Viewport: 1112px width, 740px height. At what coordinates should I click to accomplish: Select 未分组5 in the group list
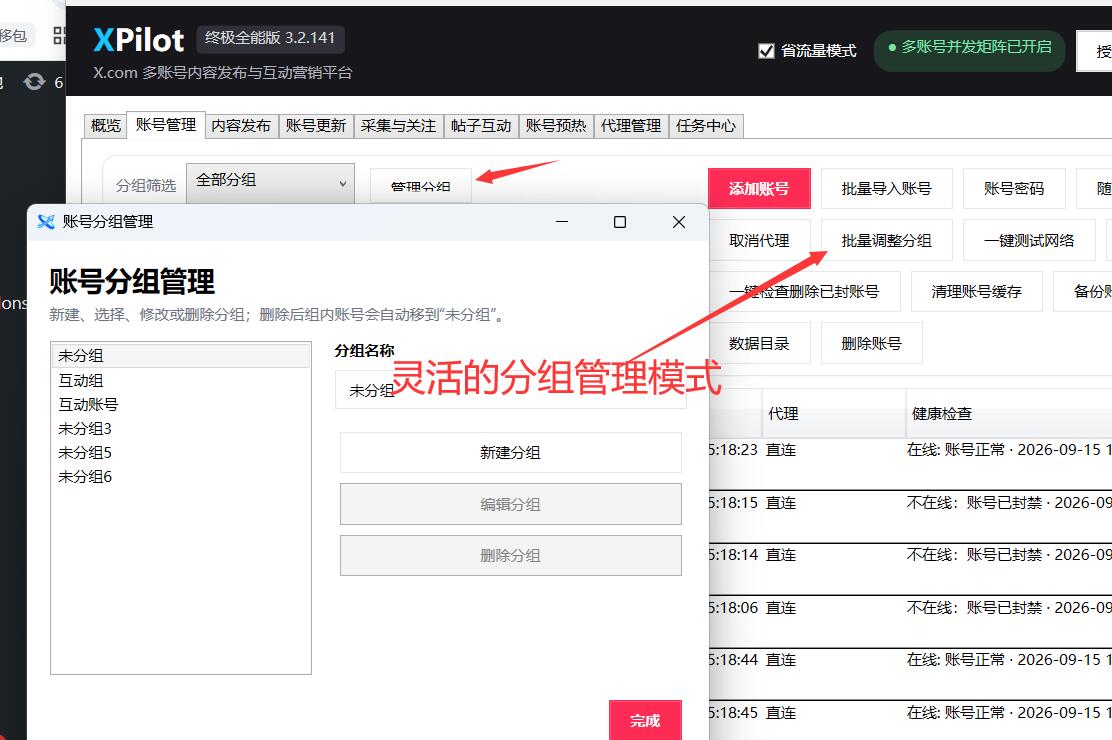[x=181, y=453]
